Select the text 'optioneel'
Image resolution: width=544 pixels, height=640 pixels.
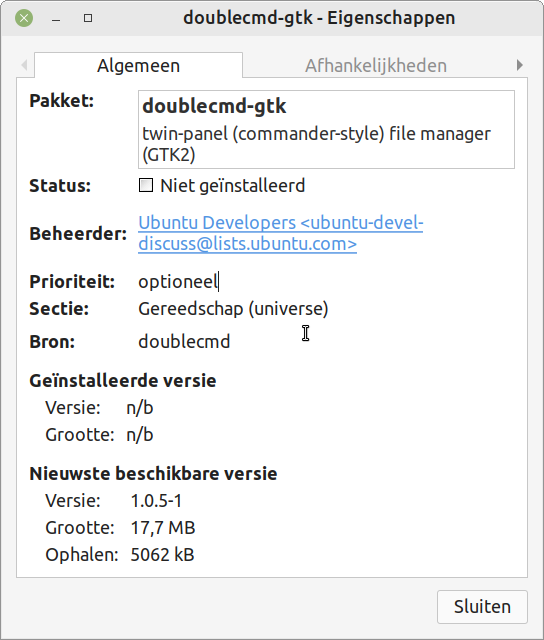click(178, 282)
